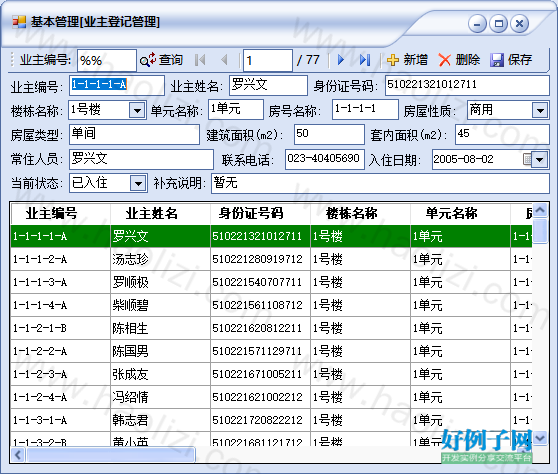The height and width of the screenshot is (474, 558).
Task: Go to first record arrow
Action: [x=200, y=60]
